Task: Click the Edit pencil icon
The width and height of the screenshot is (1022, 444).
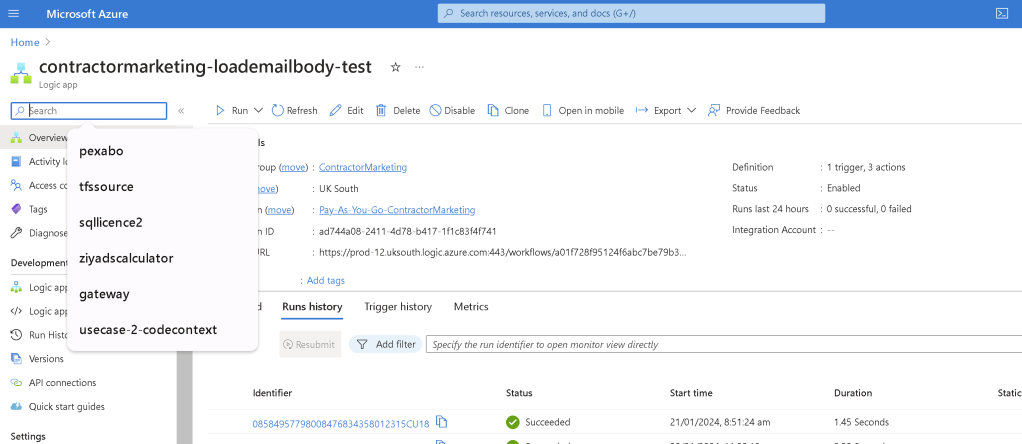Action: coord(336,110)
